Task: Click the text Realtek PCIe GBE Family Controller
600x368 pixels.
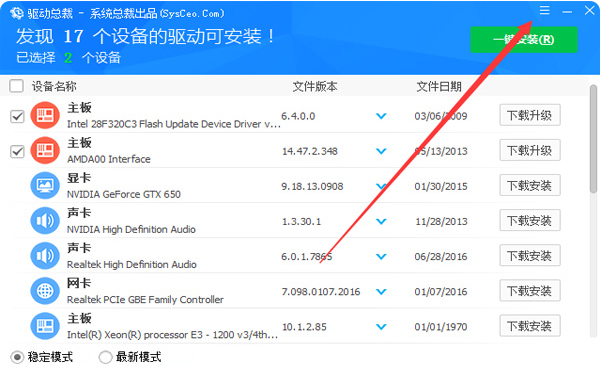Action: pos(145,300)
